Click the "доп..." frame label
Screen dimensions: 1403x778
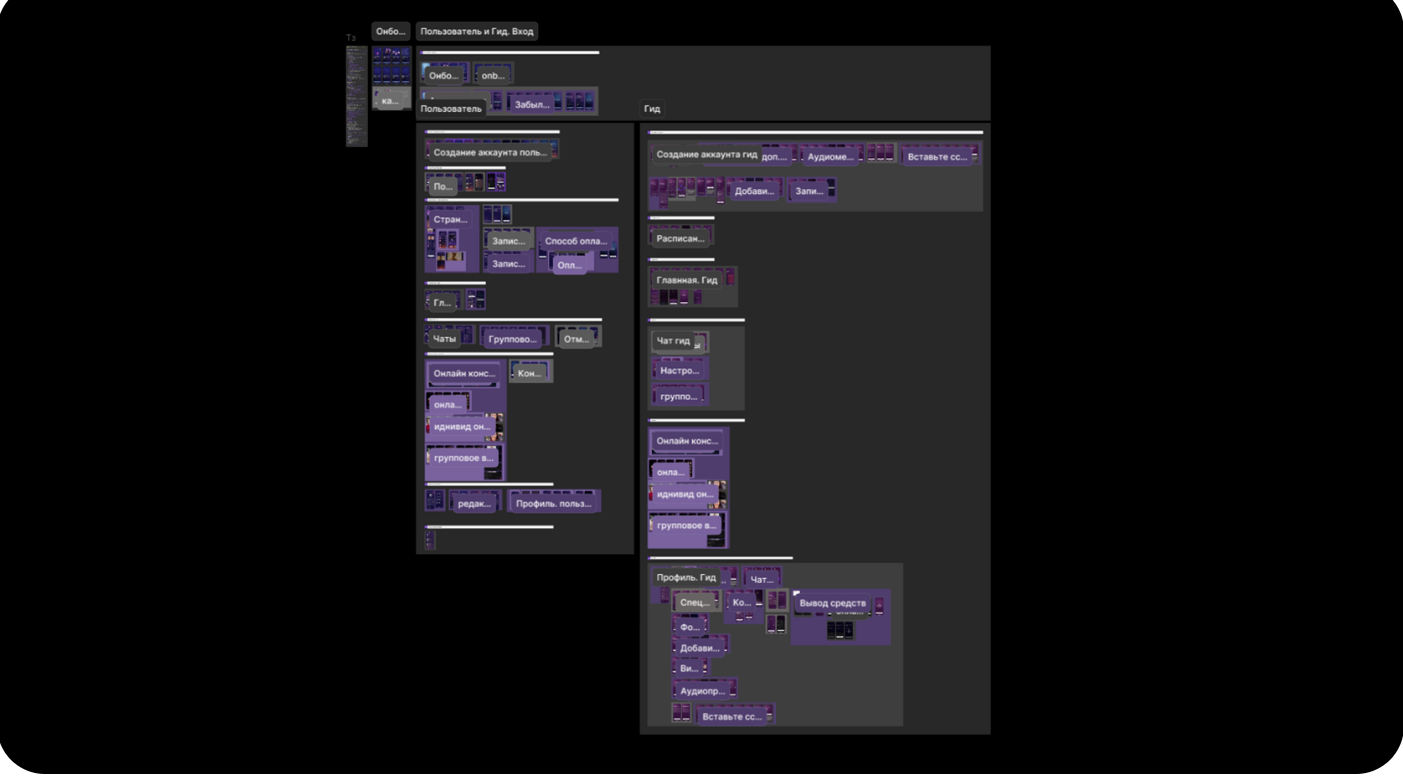click(774, 157)
